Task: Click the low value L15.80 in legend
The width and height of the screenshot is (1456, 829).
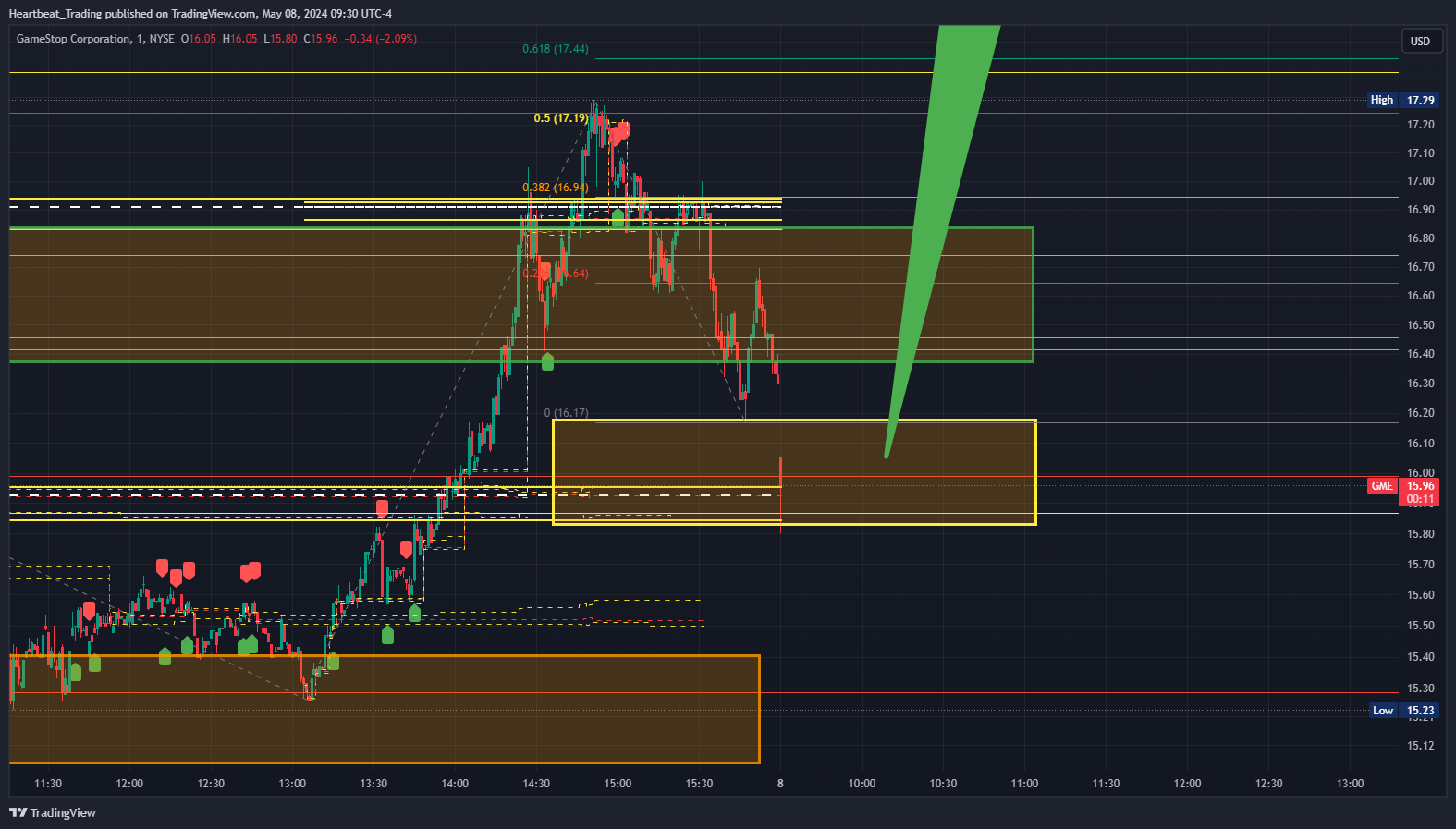Action: pyautogui.click(x=281, y=39)
